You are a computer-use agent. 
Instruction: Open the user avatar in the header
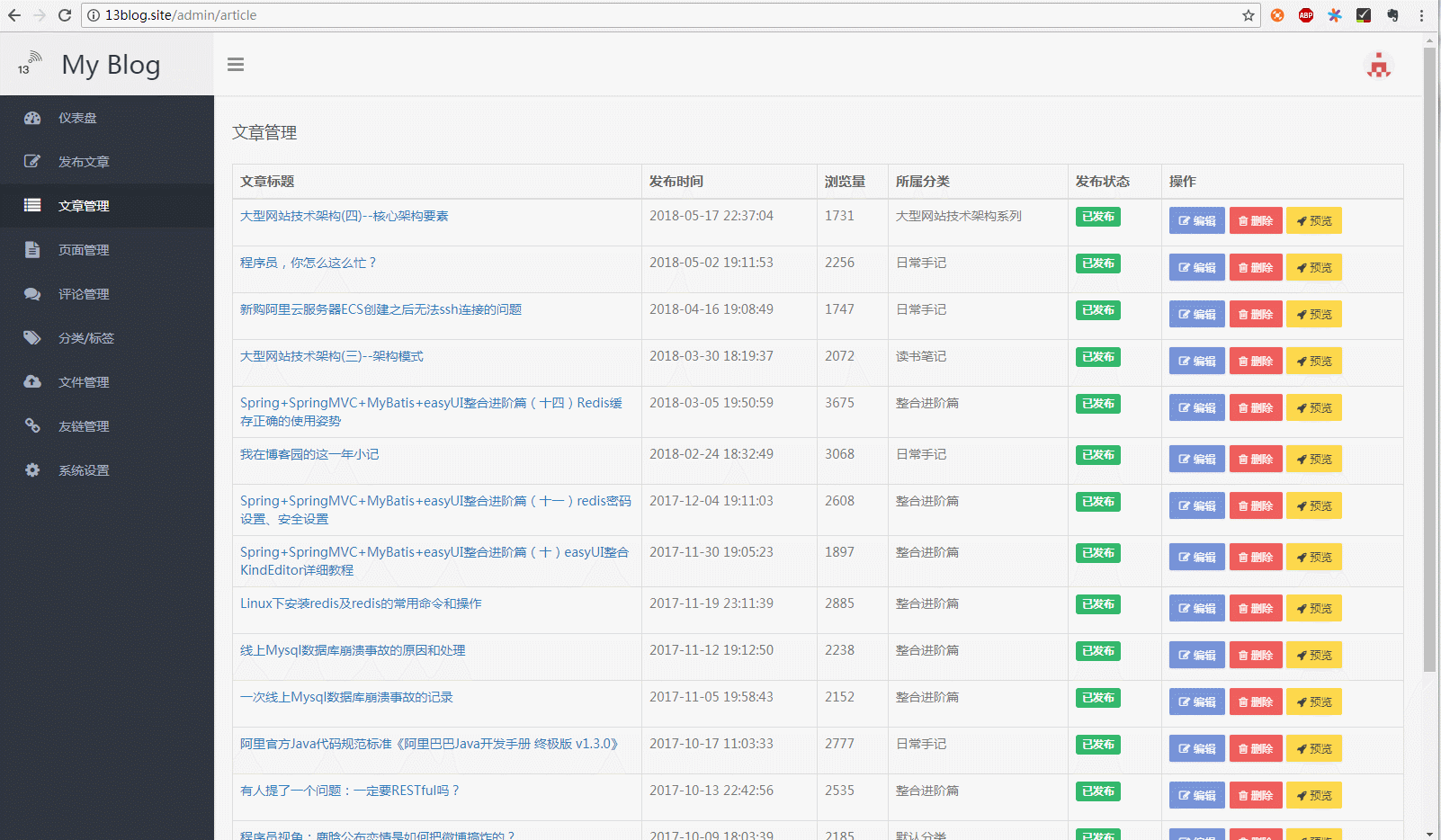1379,65
